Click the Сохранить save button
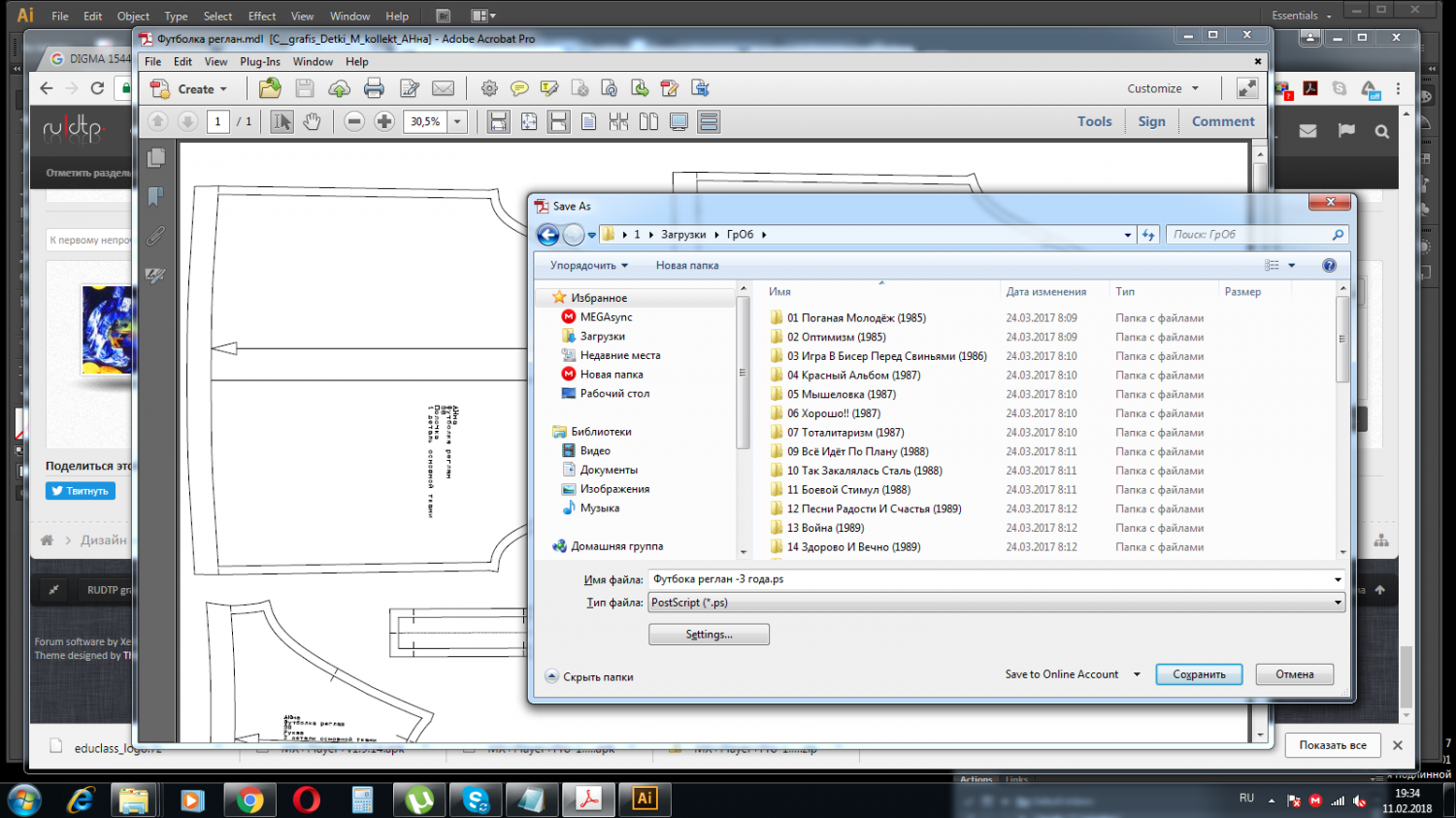 [x=1199, y=674]
